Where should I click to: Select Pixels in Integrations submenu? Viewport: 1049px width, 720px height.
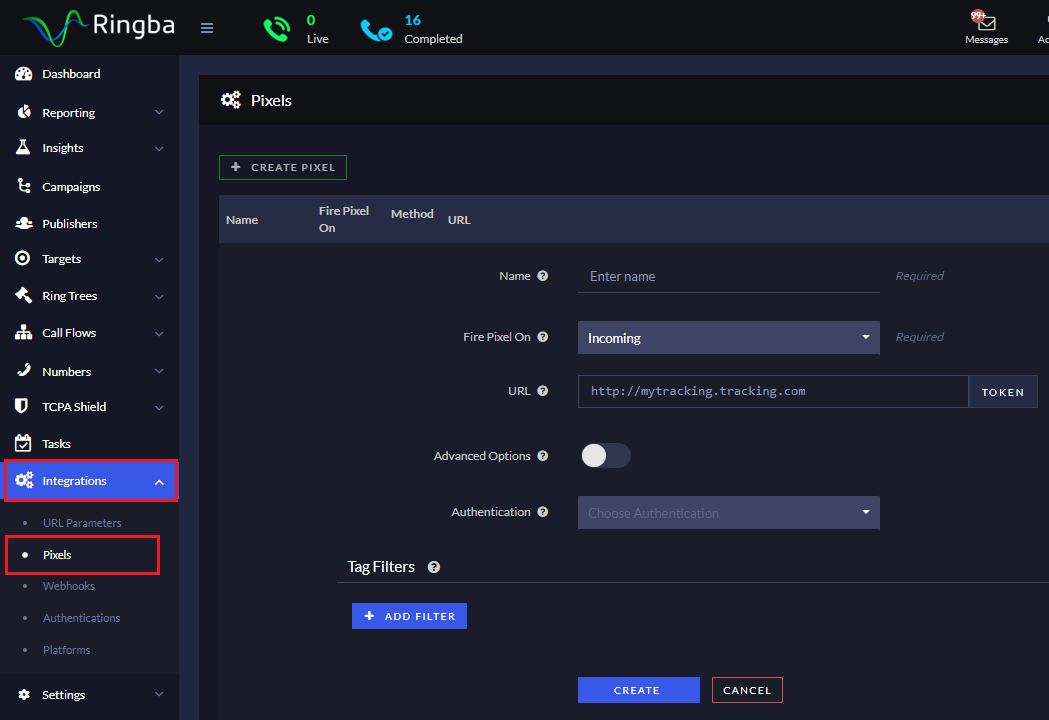(x=57, y=555)
